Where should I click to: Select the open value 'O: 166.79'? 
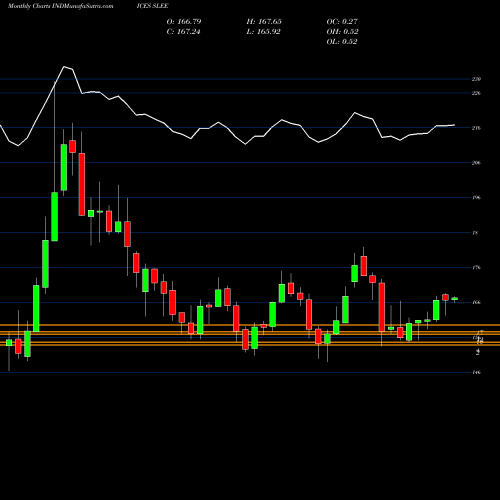pyautogui.click(x=184, y=22)
